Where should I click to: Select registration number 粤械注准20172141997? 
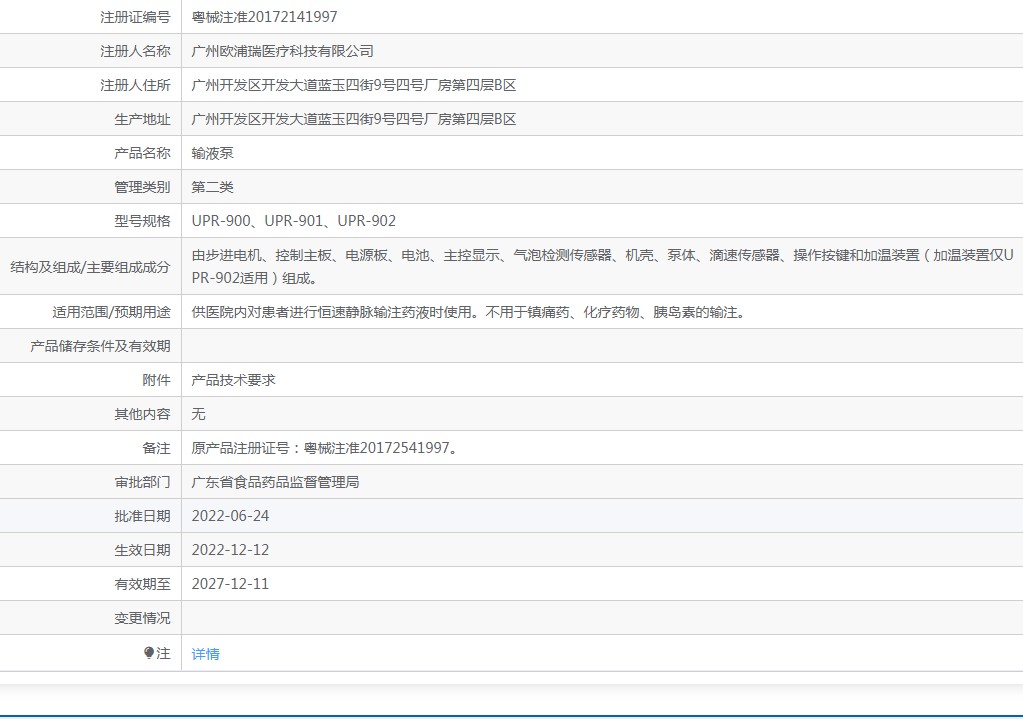264,17
